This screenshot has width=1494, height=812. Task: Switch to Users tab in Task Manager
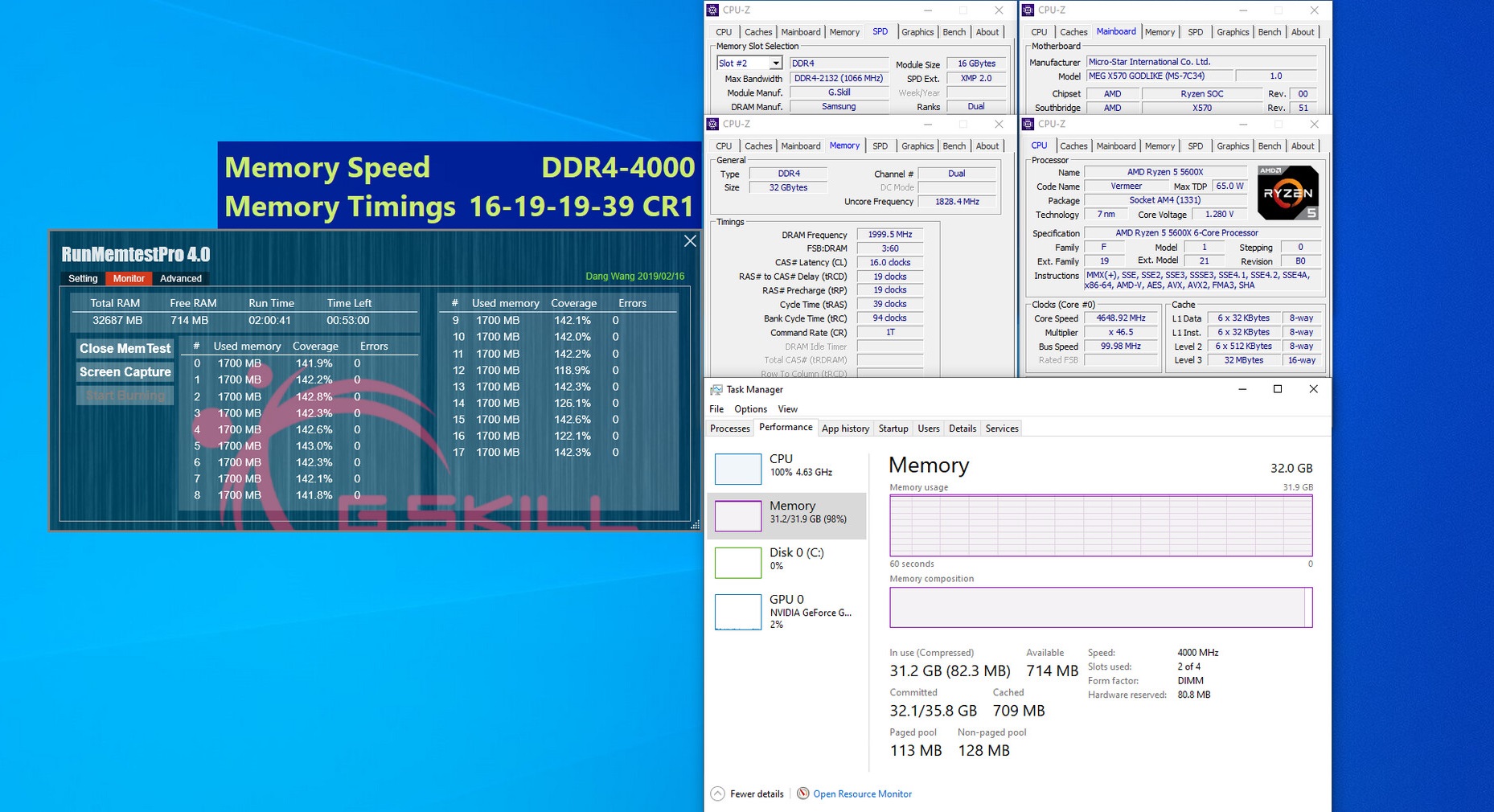click(x=929, y=429)
